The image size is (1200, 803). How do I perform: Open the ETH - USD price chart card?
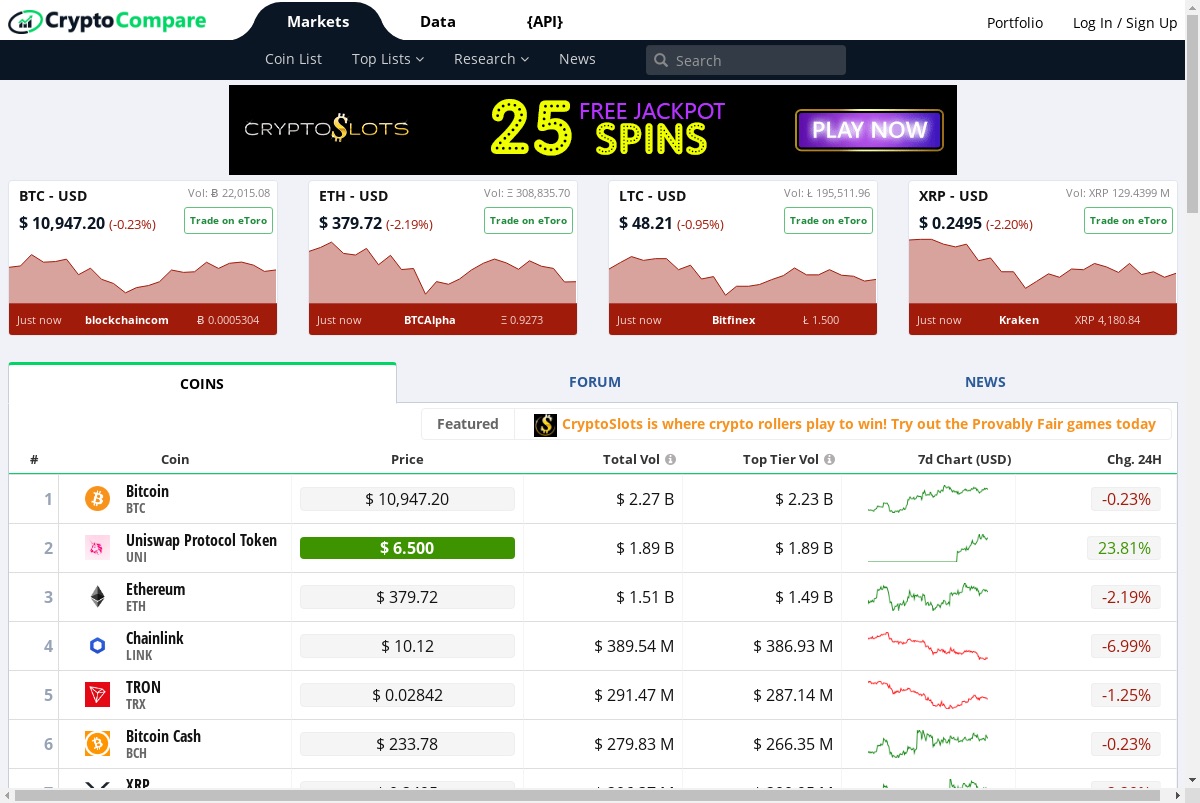(443, 258)
